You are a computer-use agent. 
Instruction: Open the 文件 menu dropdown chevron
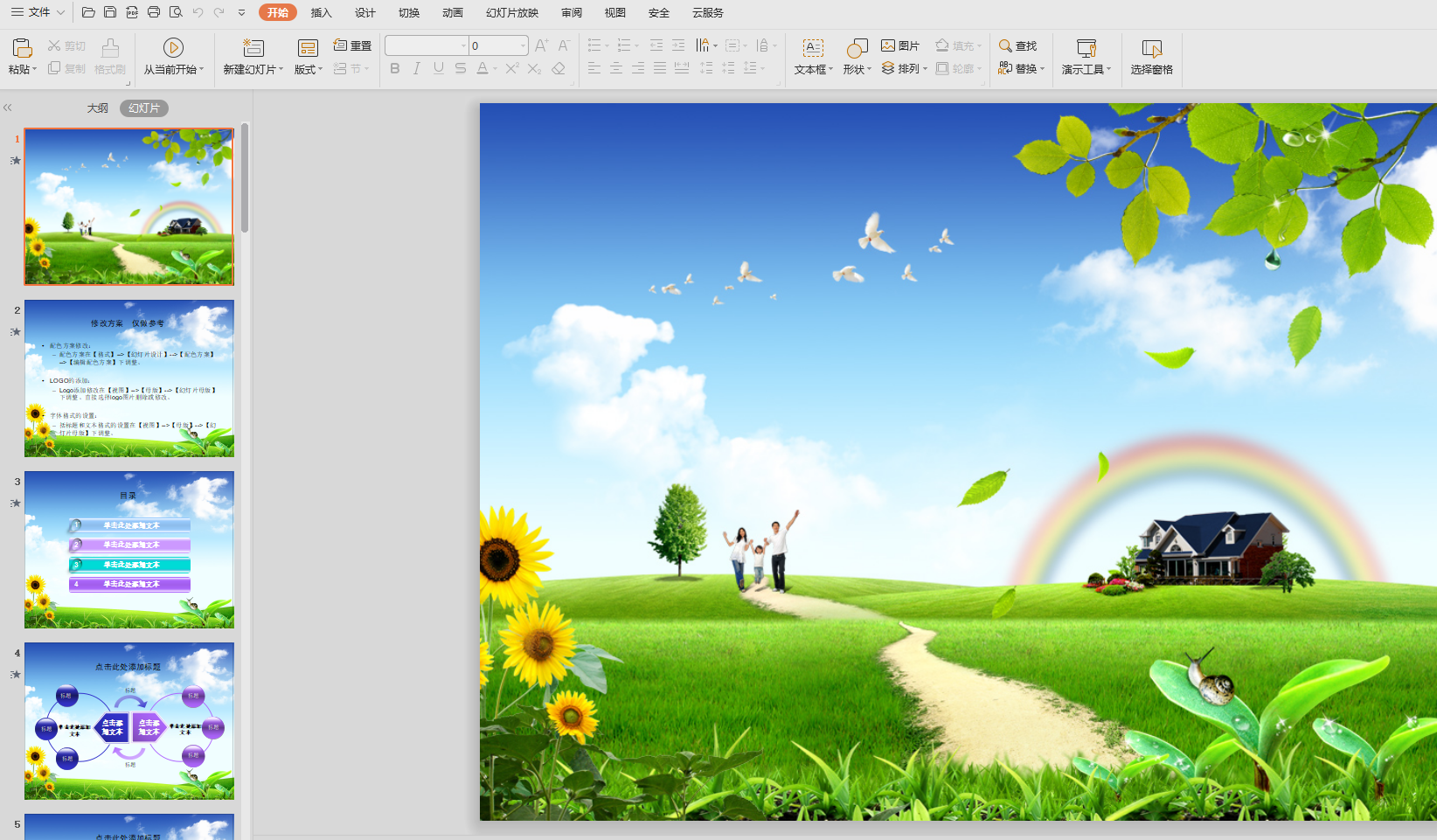[x=60, y=12]
